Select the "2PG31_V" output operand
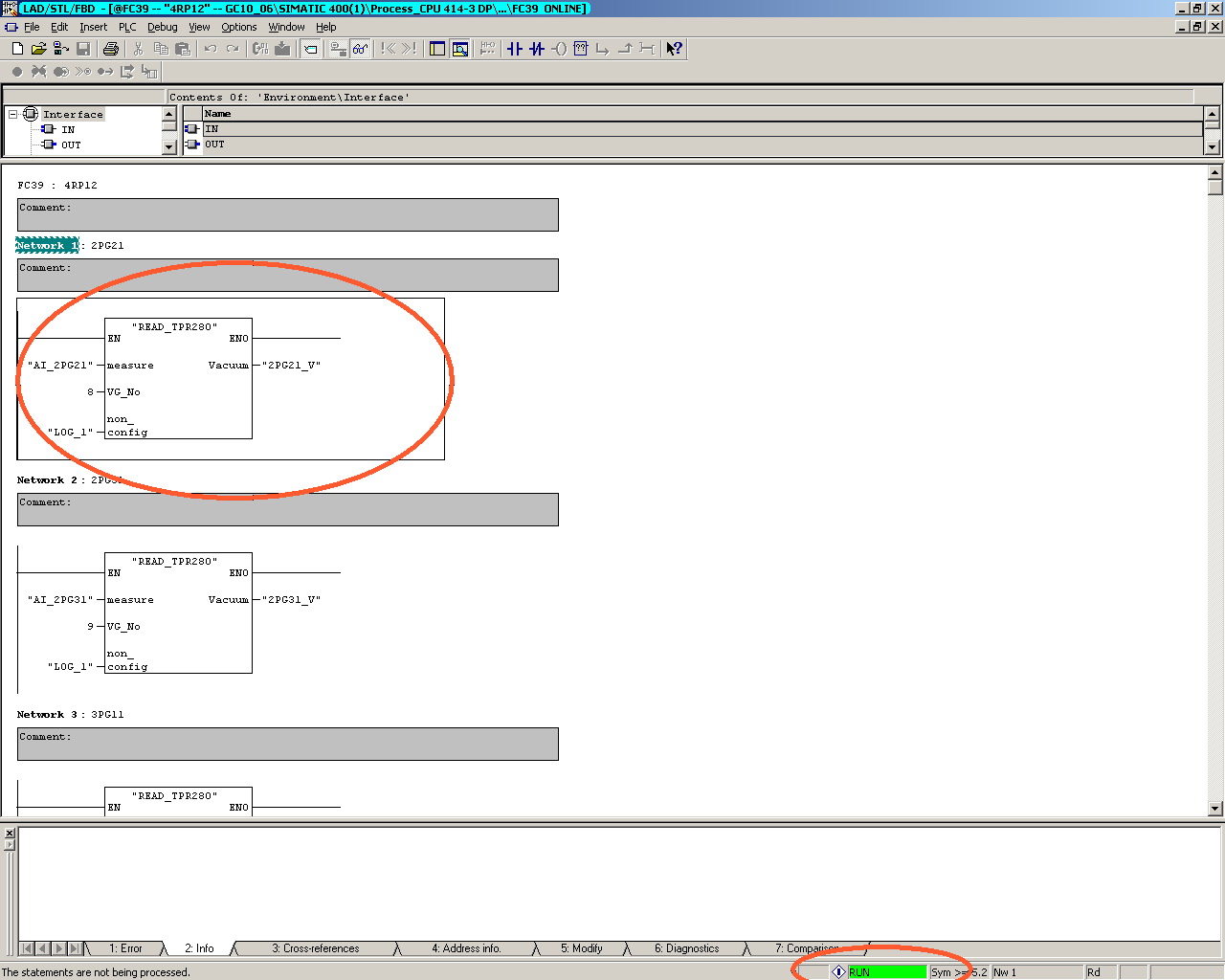Viewport: 1225px width, 980px height. [x=292, y=600]
